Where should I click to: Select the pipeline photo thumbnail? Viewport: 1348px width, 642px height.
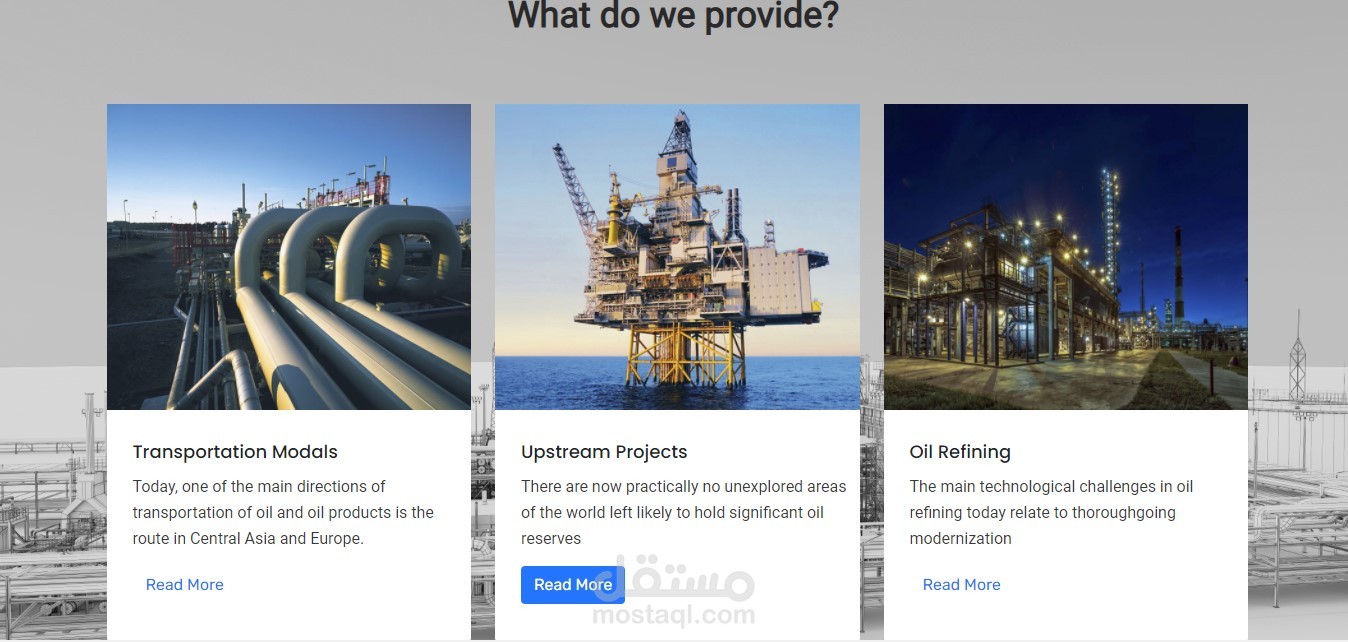click(x=289, y=257)
